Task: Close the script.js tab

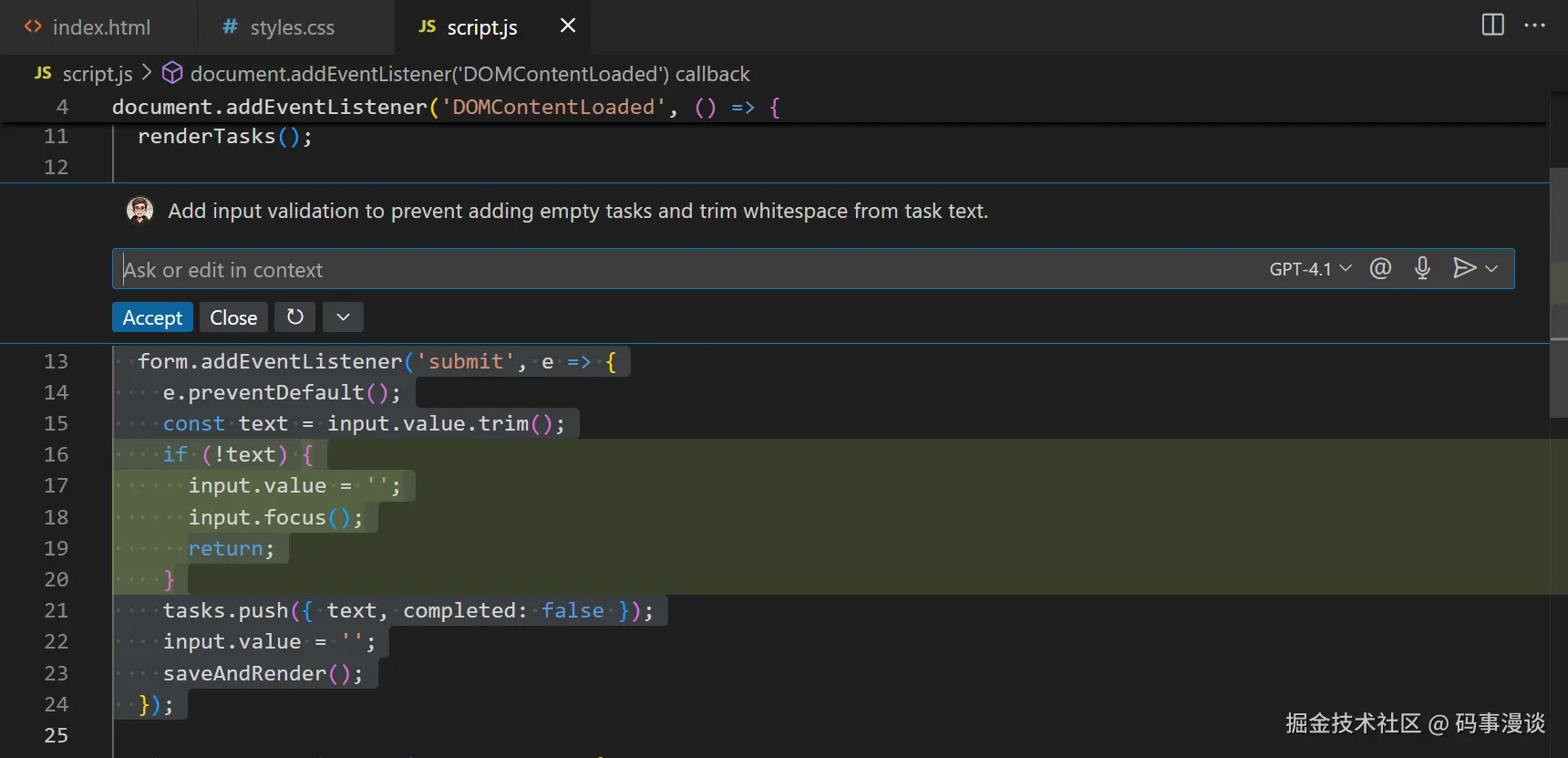Action: (x=567, y=26)
